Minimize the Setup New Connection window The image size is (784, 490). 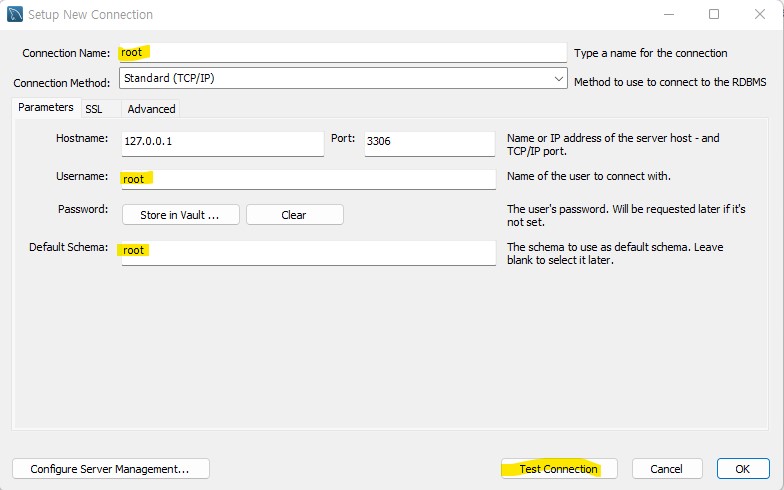(668, 14)
